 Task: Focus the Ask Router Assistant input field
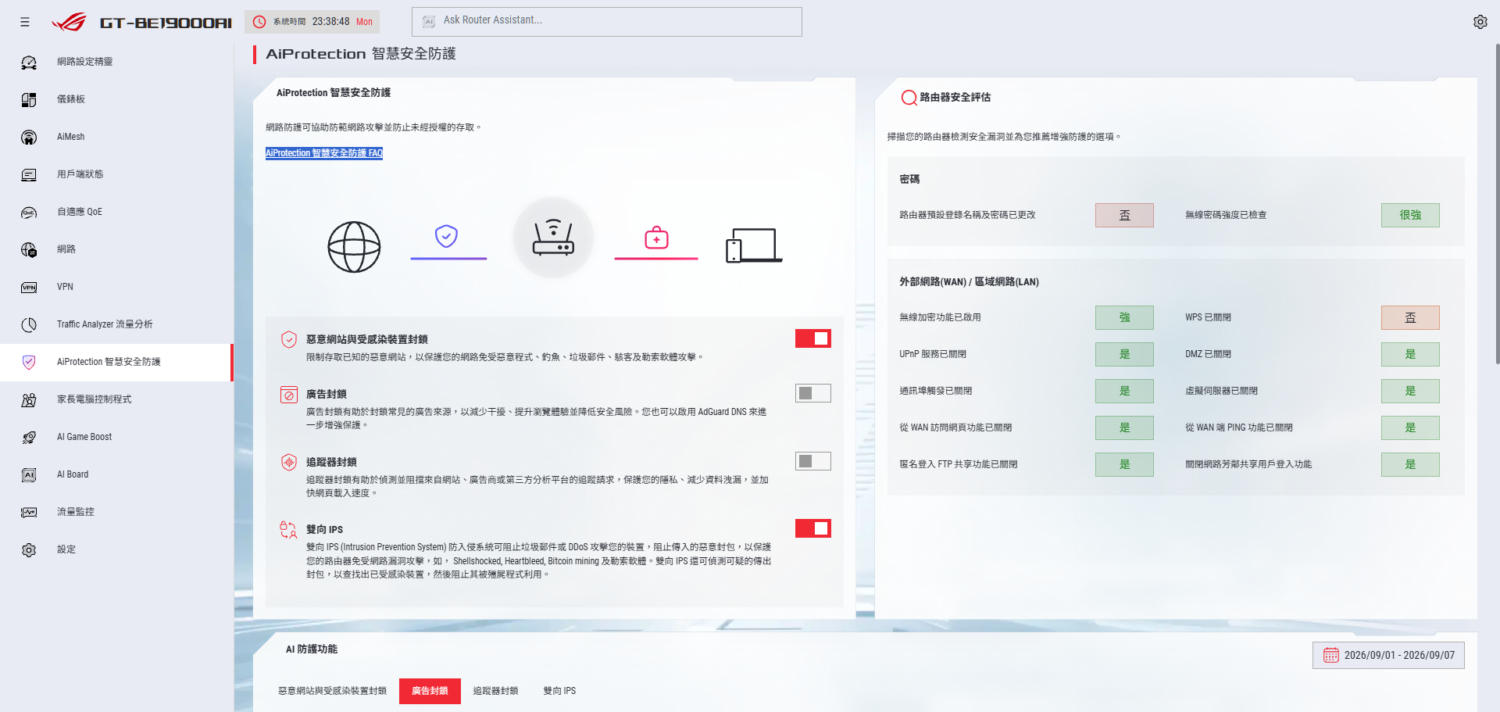pos(607,21)
